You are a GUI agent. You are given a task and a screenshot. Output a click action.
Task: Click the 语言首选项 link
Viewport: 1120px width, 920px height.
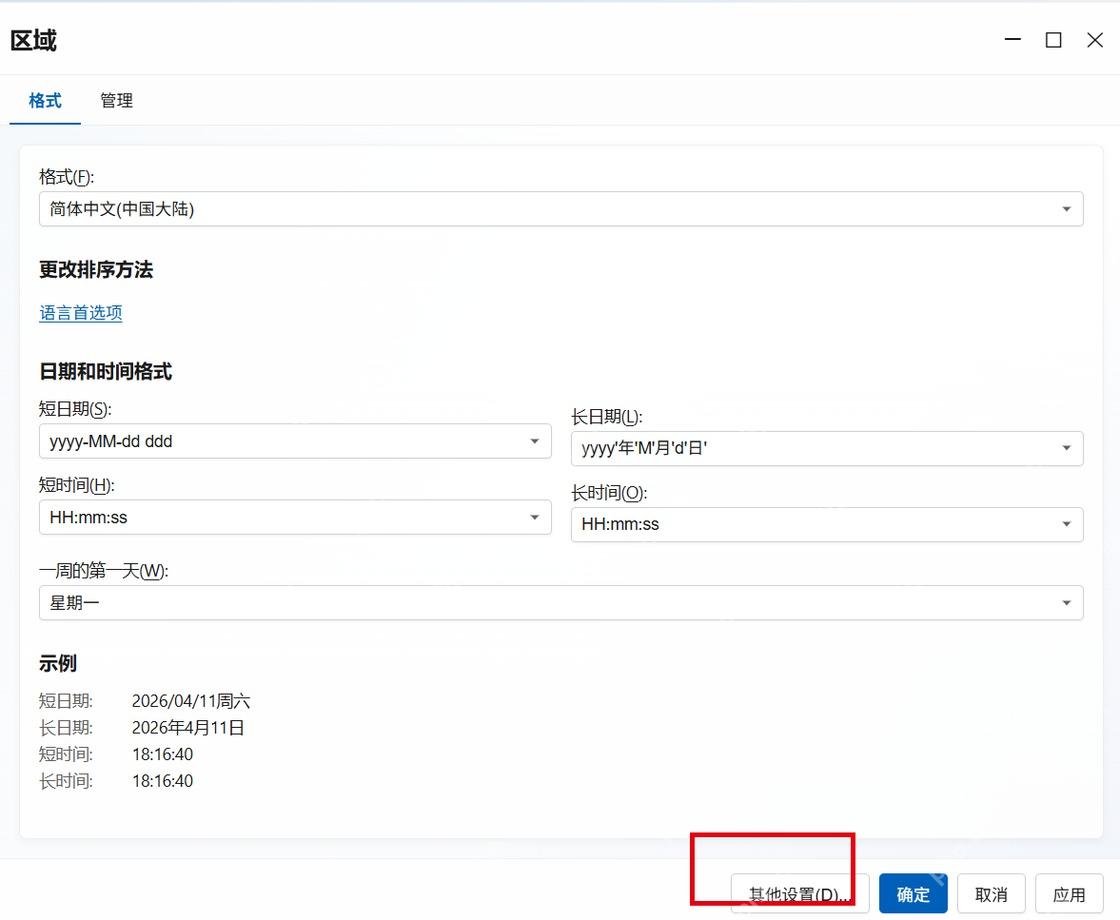pyautogui.click(x=81, y=313)
